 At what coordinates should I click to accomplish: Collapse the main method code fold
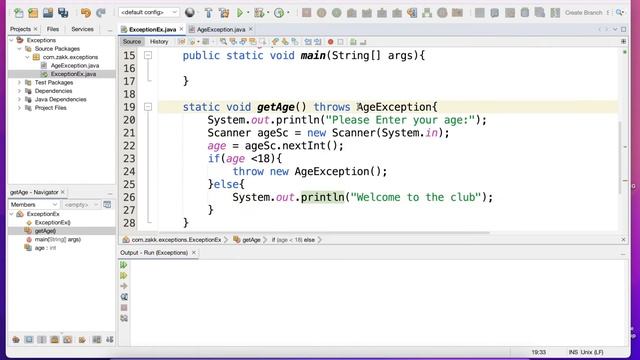click(x=148, y=55)
